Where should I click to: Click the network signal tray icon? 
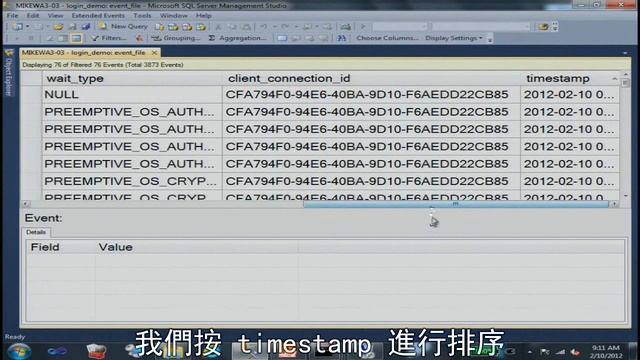click(560, 352)
